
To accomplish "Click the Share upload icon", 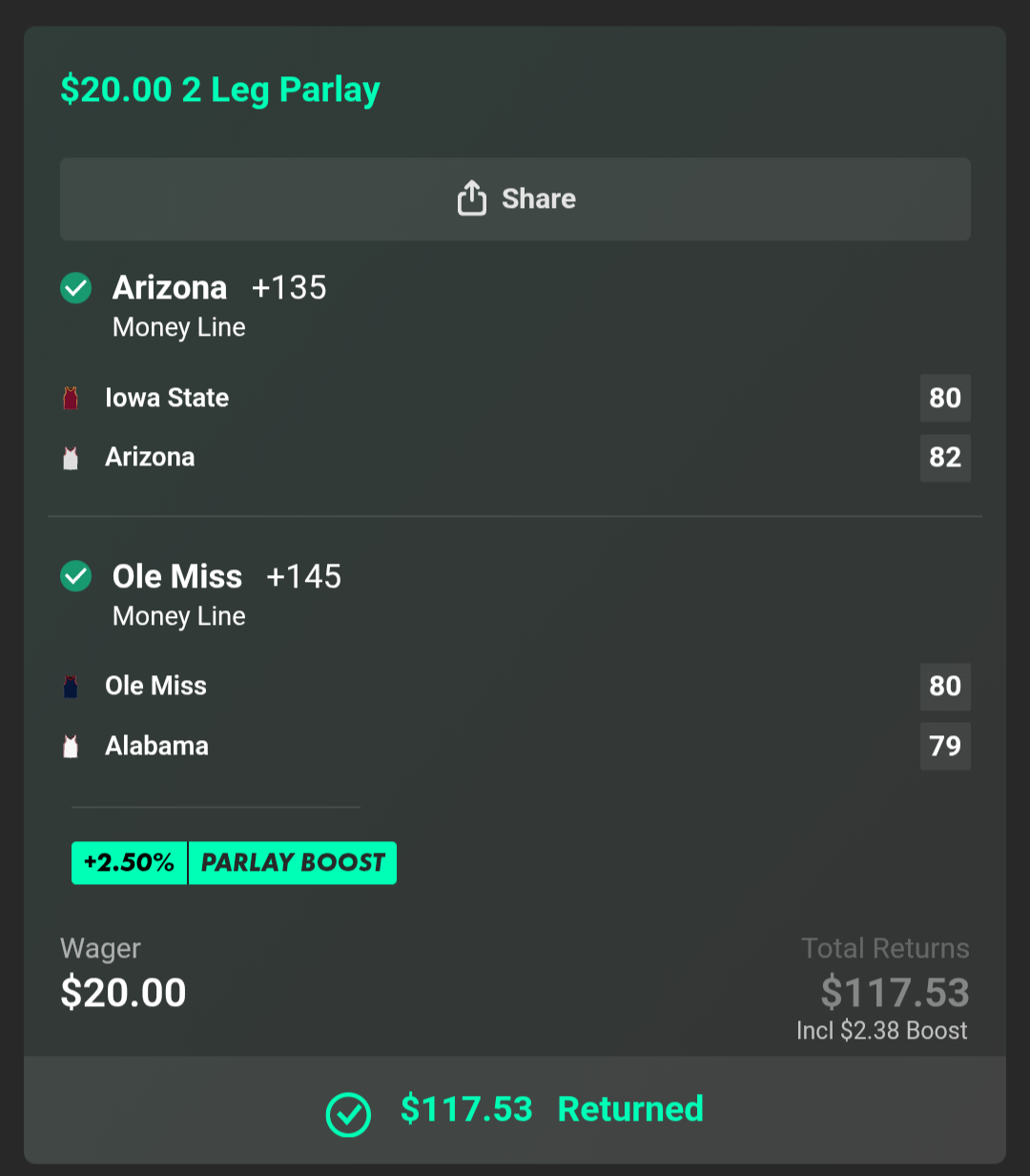I will 472,198.
